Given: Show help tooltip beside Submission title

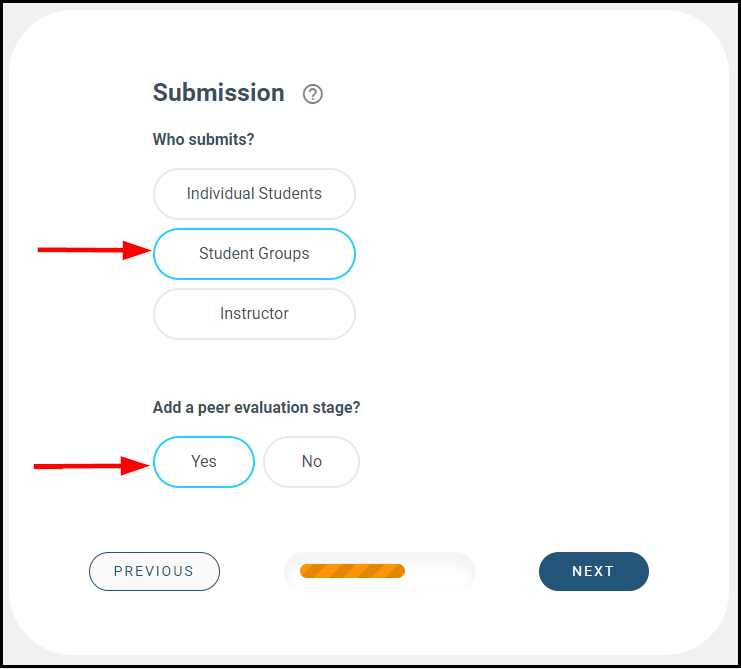Looking at the screenshot, I should (x=313, y=94).
